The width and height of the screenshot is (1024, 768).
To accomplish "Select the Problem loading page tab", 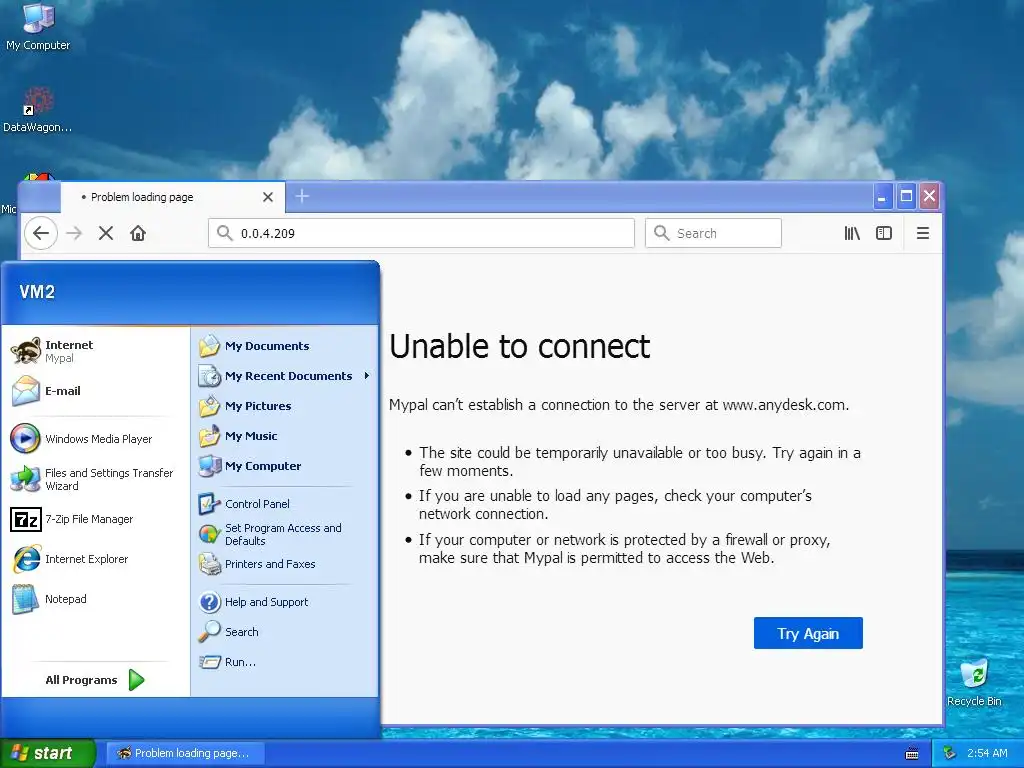I will 173,197.
